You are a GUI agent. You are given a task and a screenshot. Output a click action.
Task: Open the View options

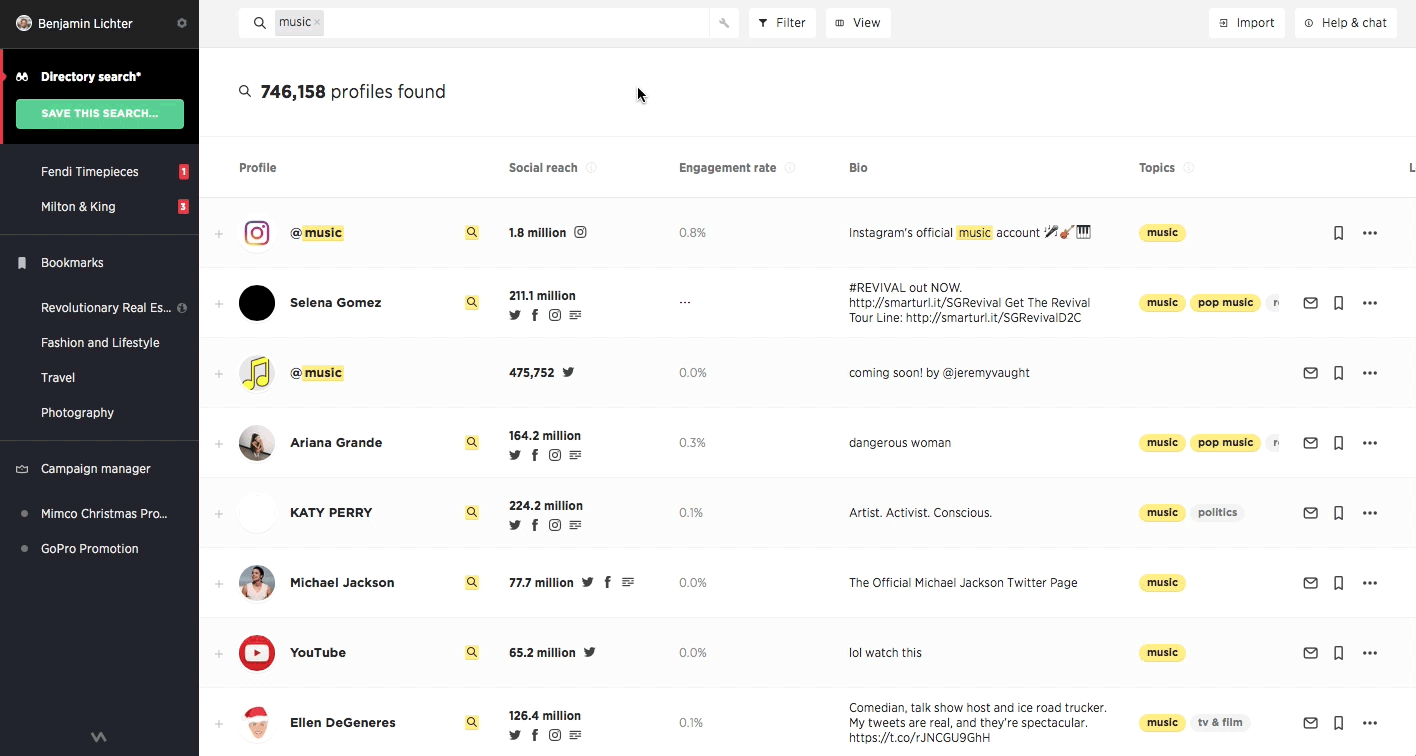click(858, 23)
